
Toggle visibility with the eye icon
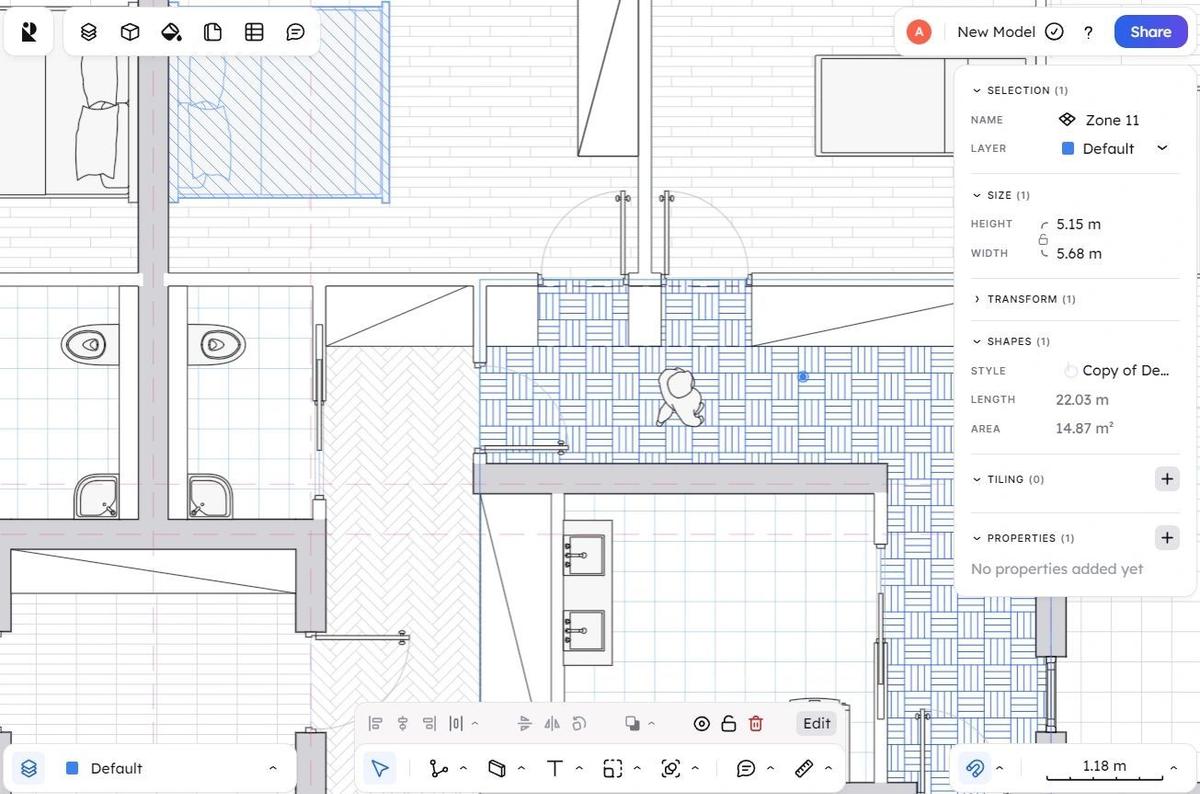[702, 723]
